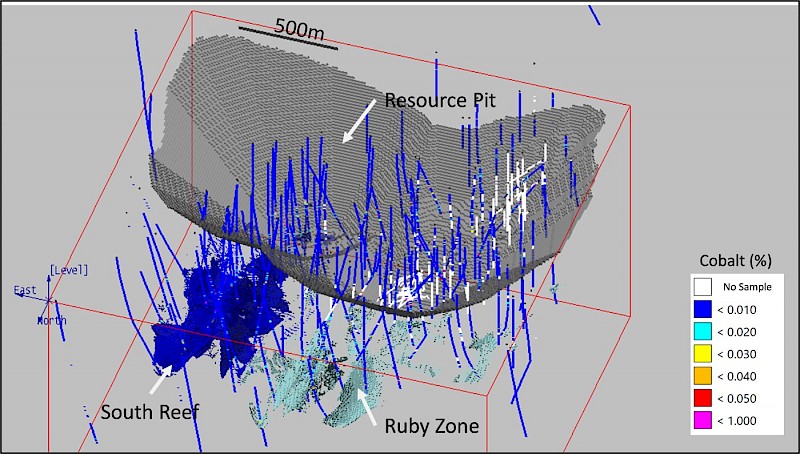Click the East axis label

pos(25,290)
